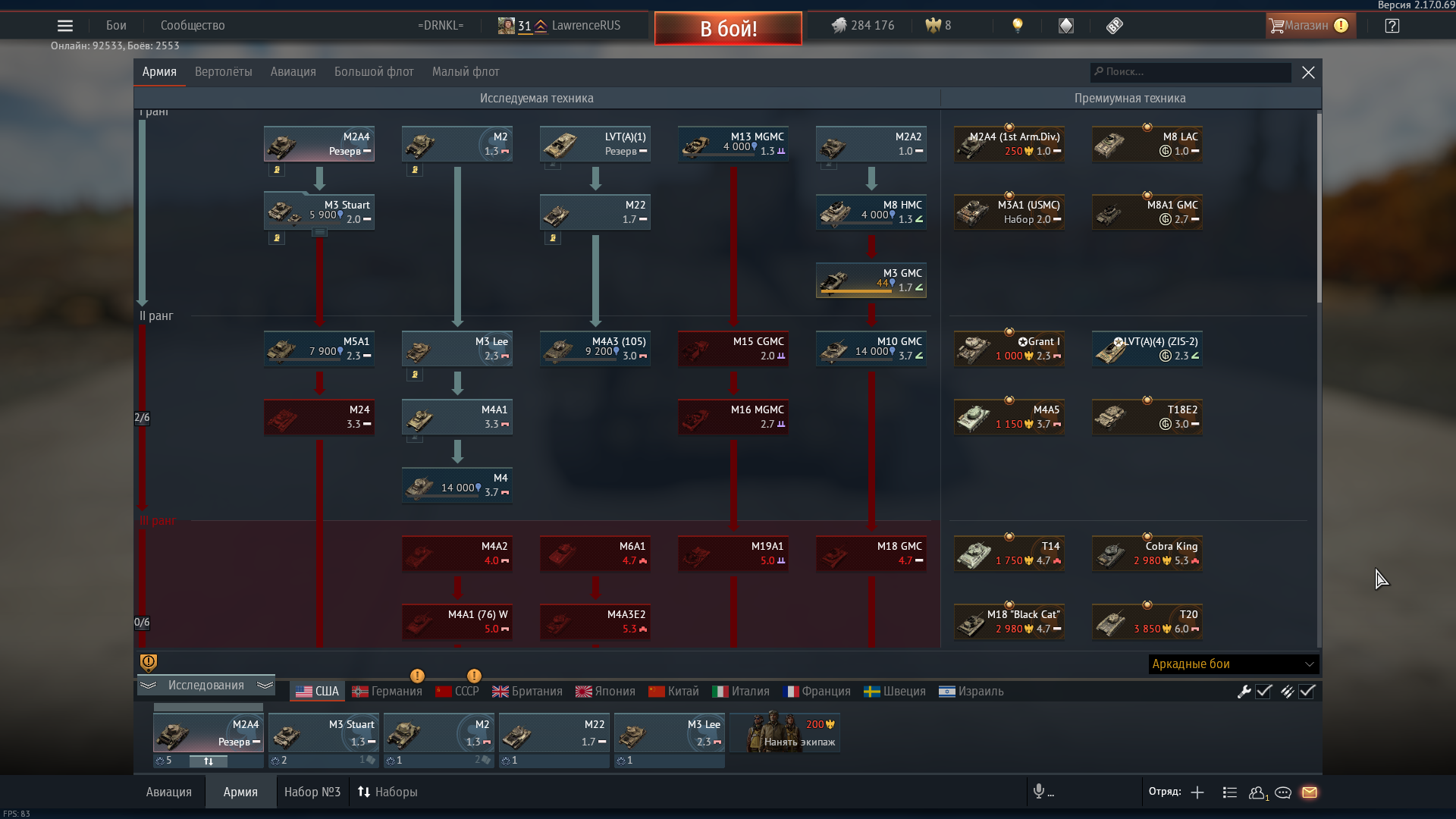Open the mail envelope icon

click(1310, 792)
